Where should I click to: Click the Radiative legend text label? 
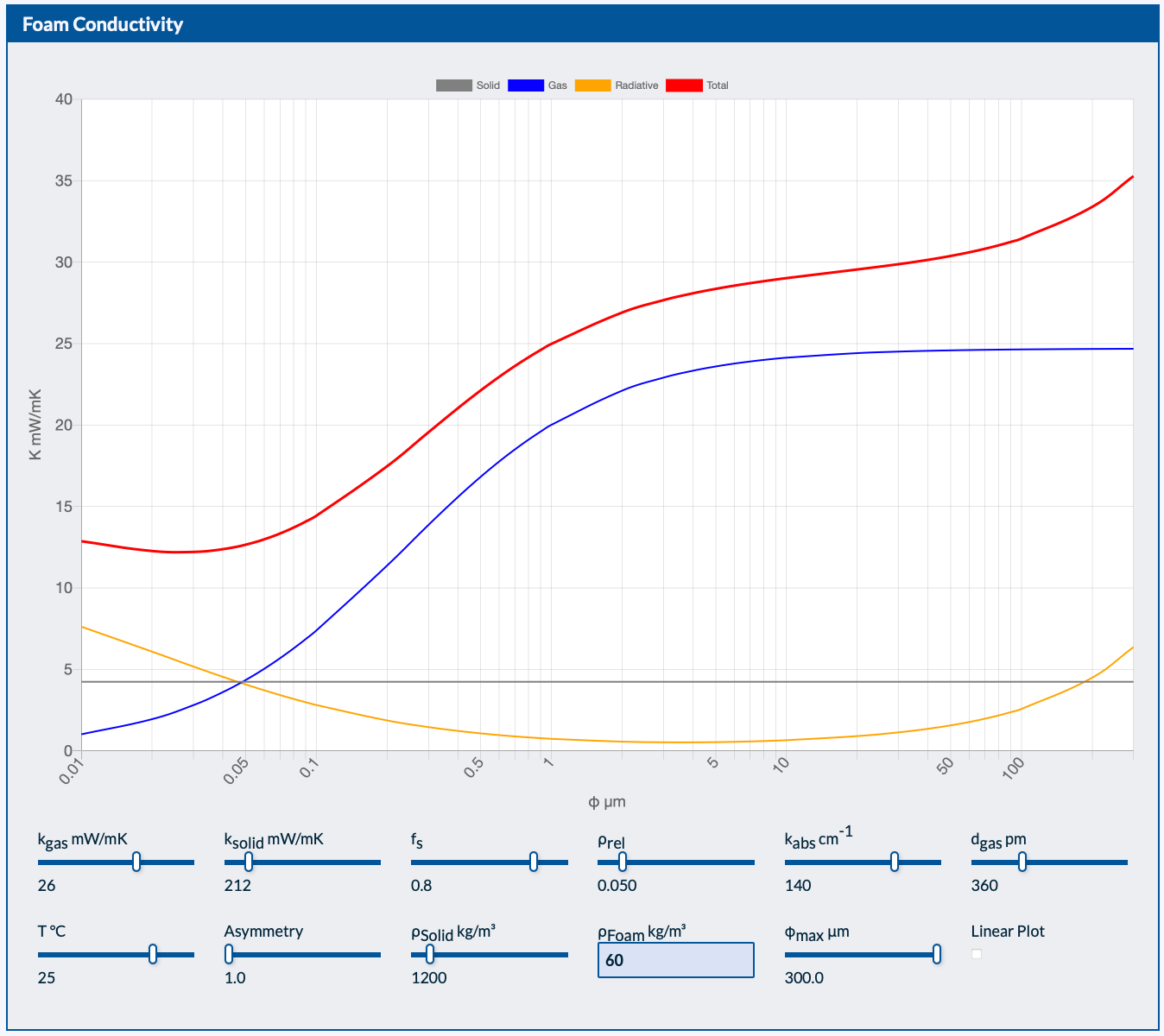click(636, 85)
